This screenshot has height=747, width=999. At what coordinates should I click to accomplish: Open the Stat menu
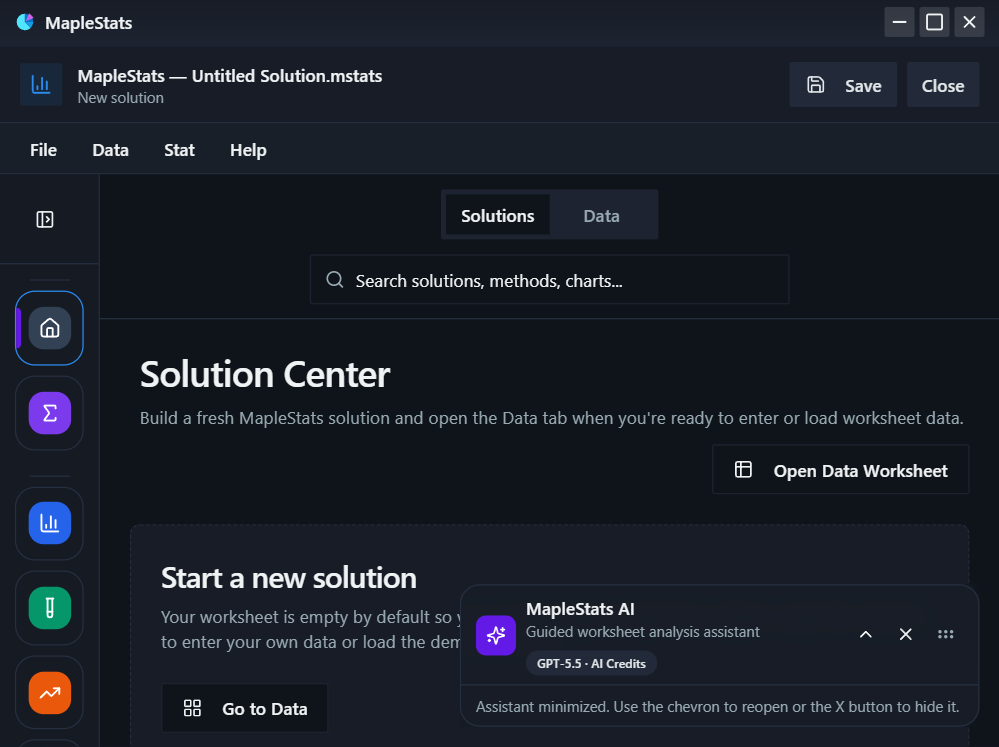[179, 150]
